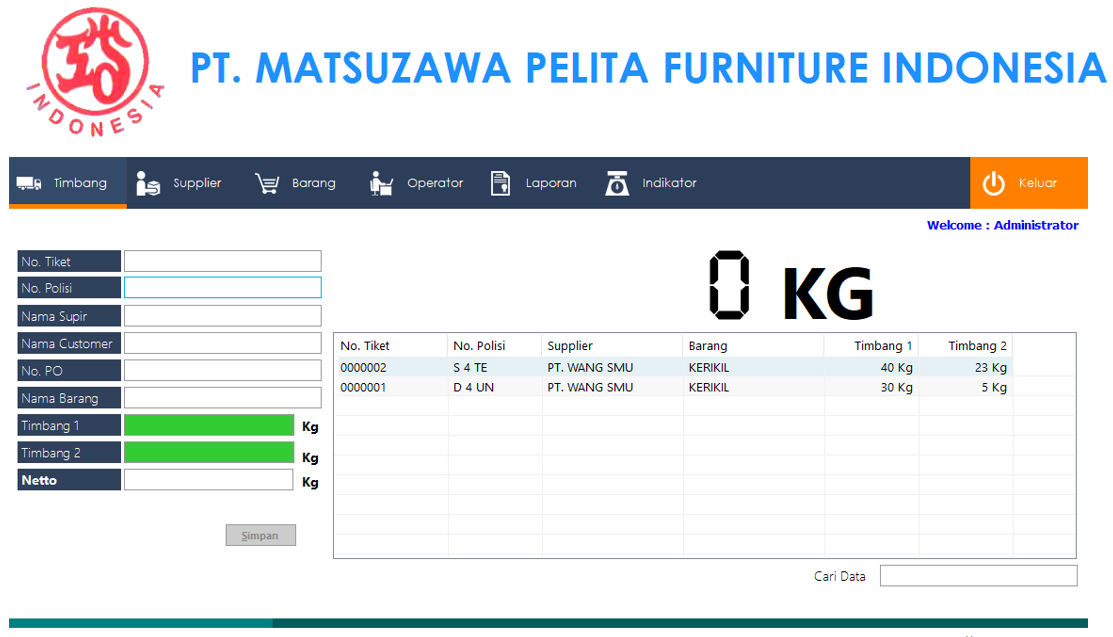
Task: Click the green Timbang 1 box
Action: pyautogui.click(x=209, y=425)
